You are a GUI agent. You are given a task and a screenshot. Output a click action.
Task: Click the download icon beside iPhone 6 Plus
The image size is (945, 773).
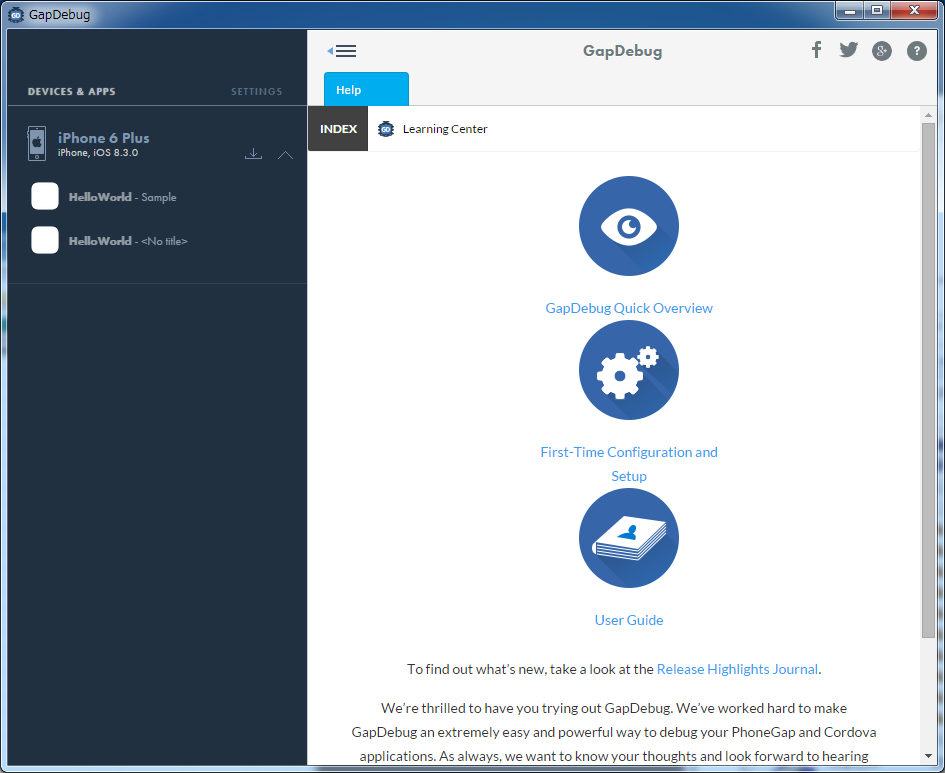[253, 154]
